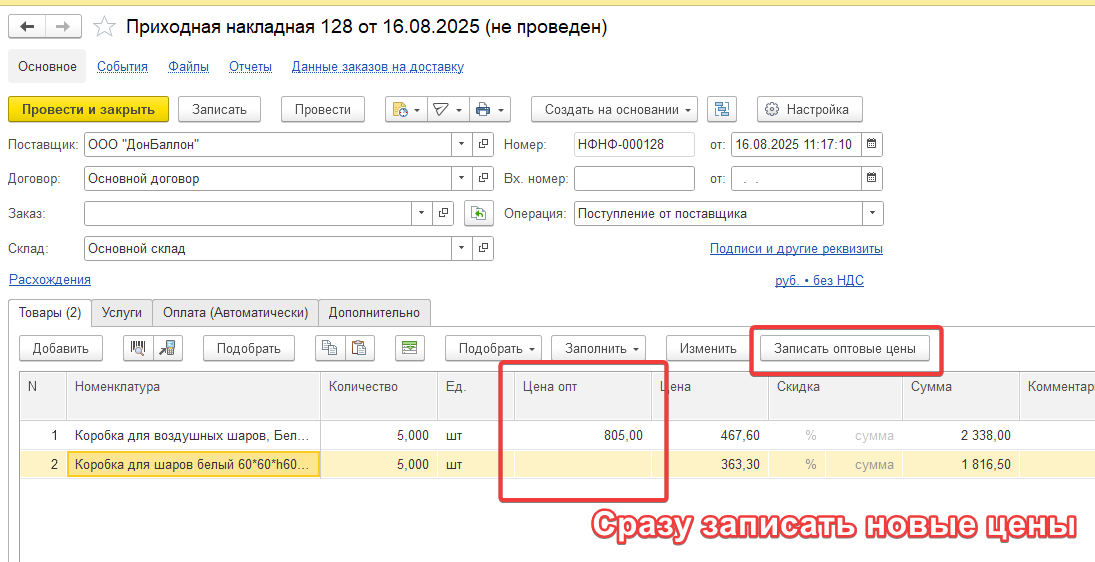Click the linked documents structure icon
Image resolution: width=1095 pixels, height=562 pixels.
click(722, 110)
